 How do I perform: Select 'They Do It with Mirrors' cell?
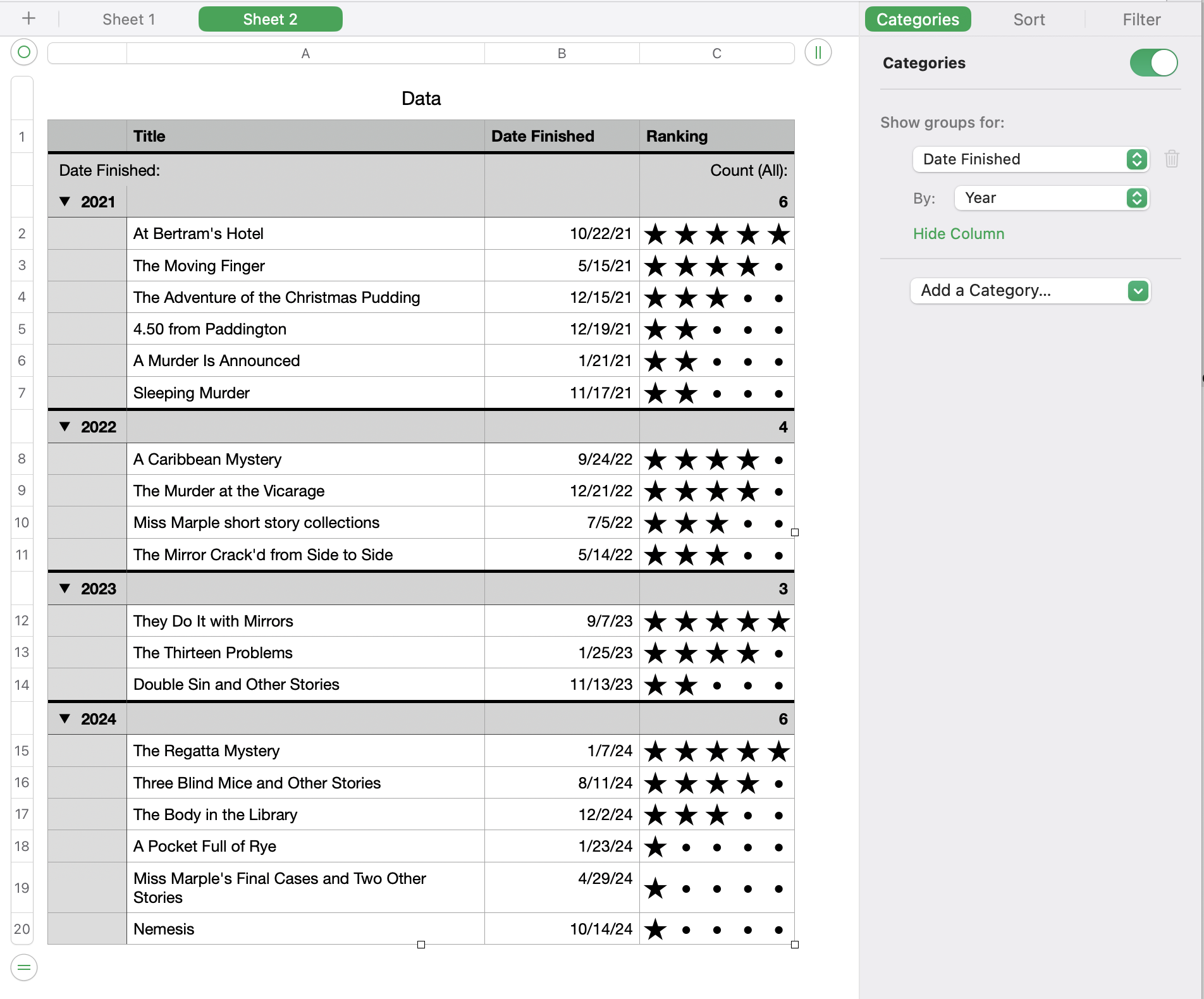(x=305, y=621)
